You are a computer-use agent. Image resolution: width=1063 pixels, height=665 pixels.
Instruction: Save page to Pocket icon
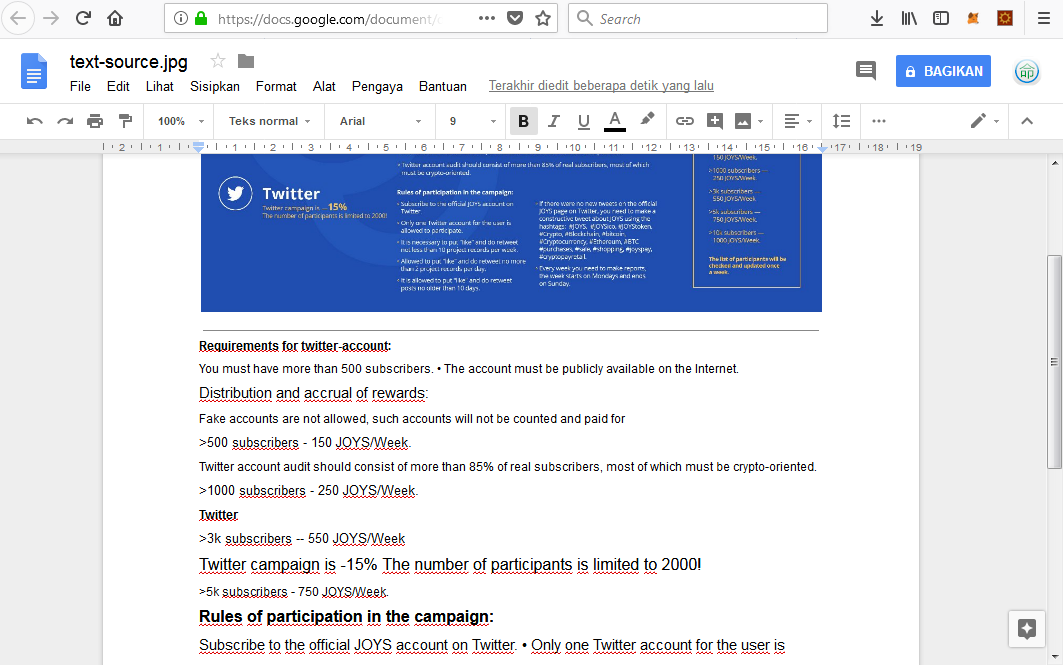(515, 18)
